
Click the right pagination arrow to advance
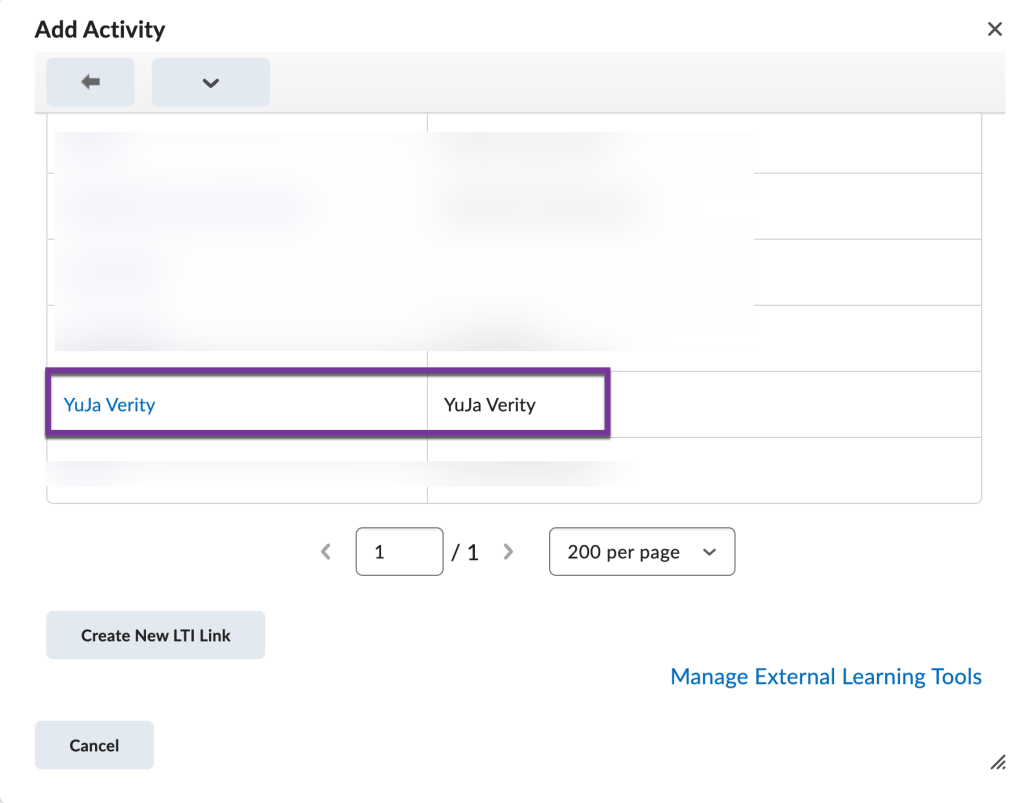(508, 551)
